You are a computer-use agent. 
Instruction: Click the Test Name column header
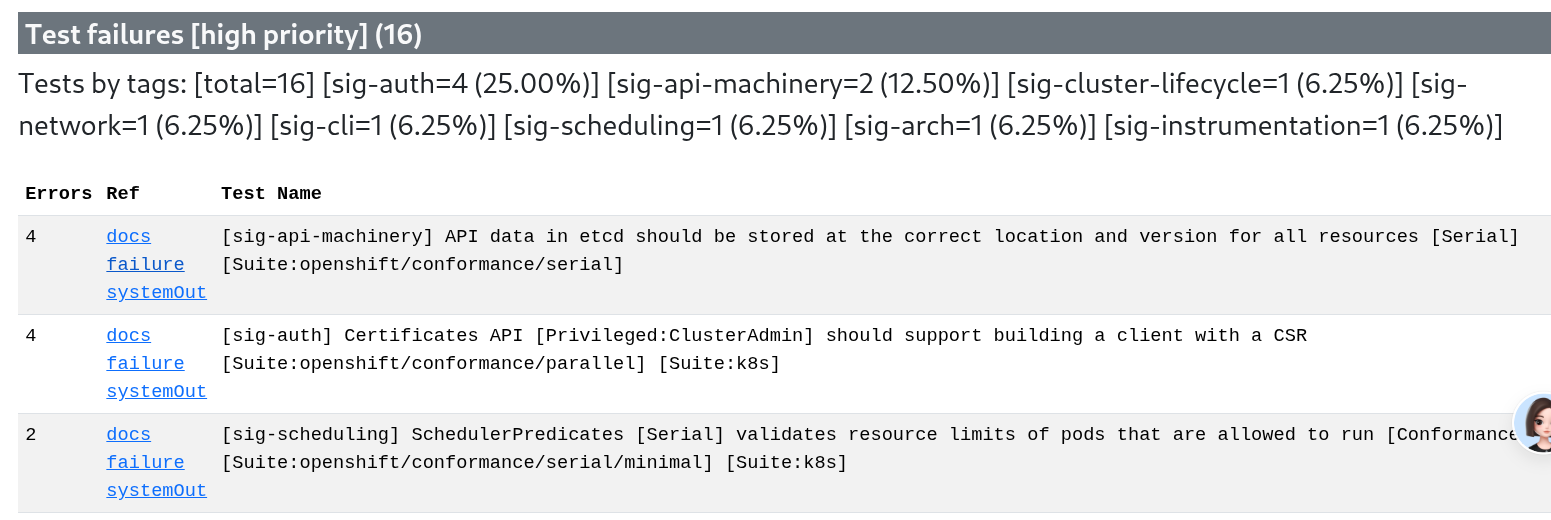pyautogui.click(x=271, y=194)
